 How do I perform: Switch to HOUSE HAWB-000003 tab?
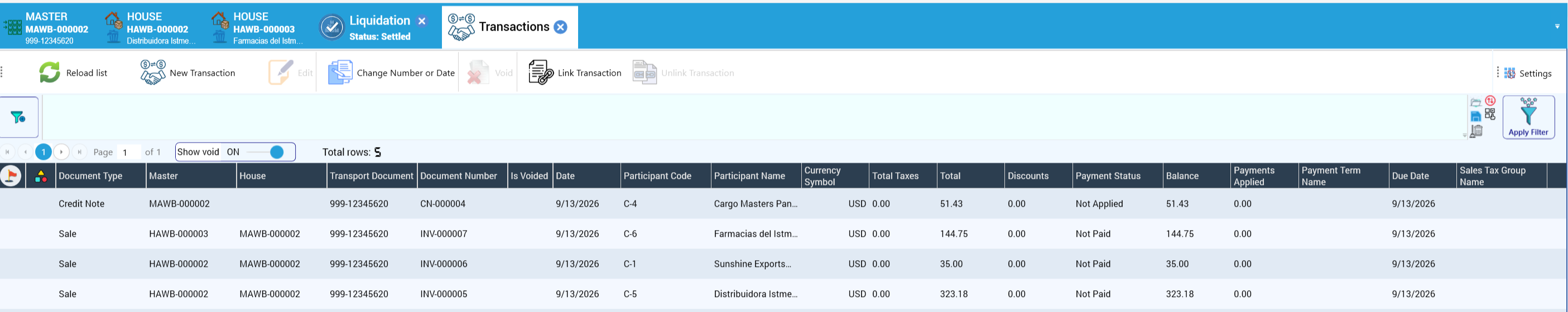[257, 28]
